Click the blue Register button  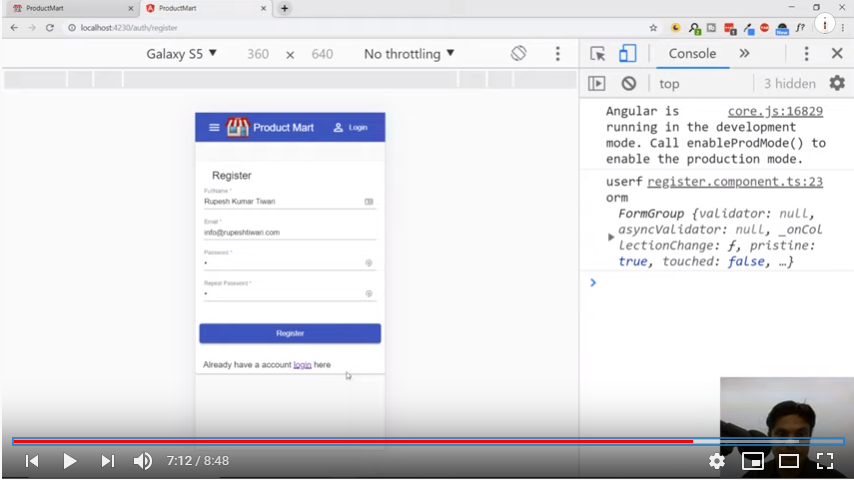click(x=290, y=333)
